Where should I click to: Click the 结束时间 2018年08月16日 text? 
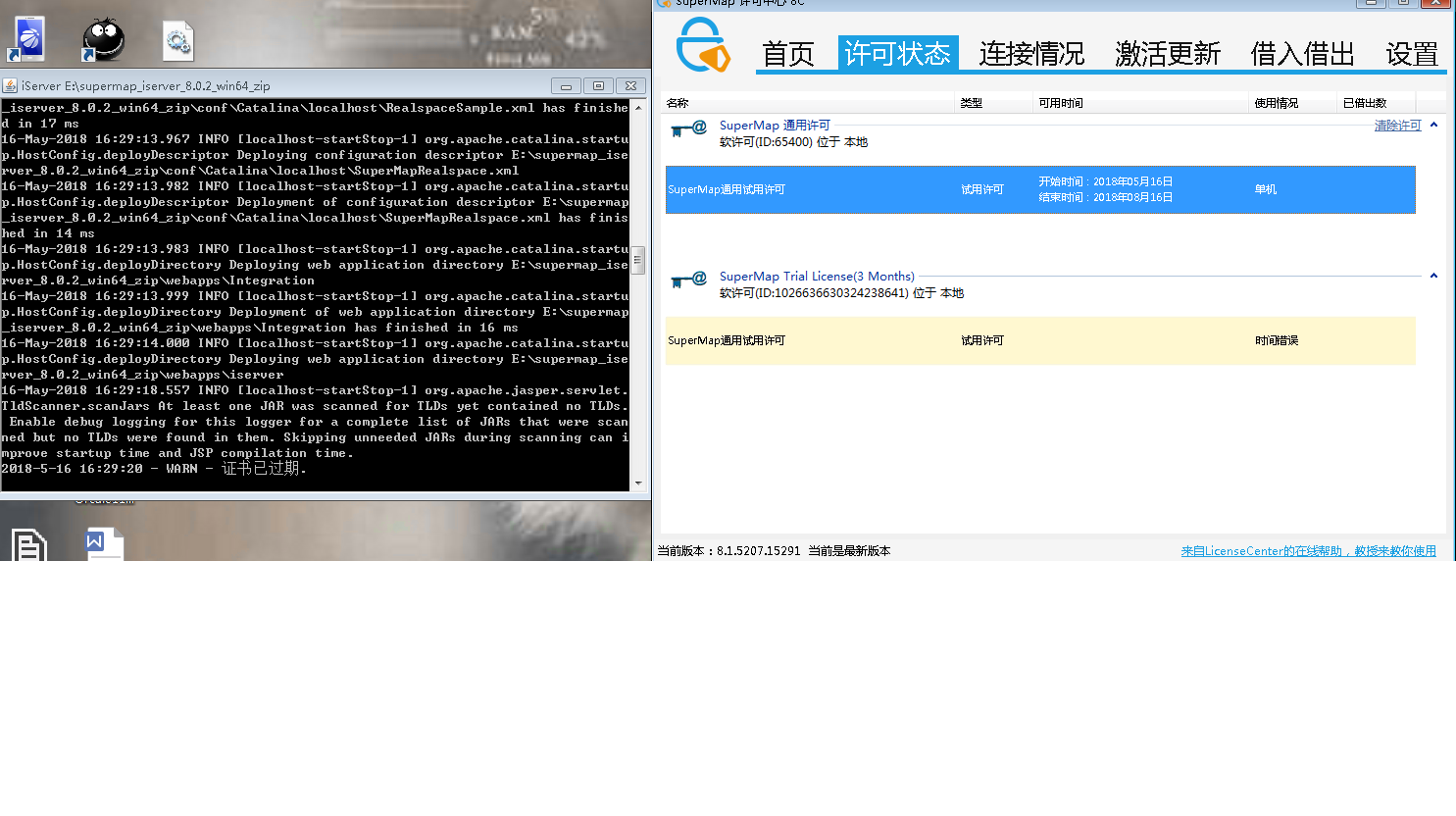pos(1106,197)
